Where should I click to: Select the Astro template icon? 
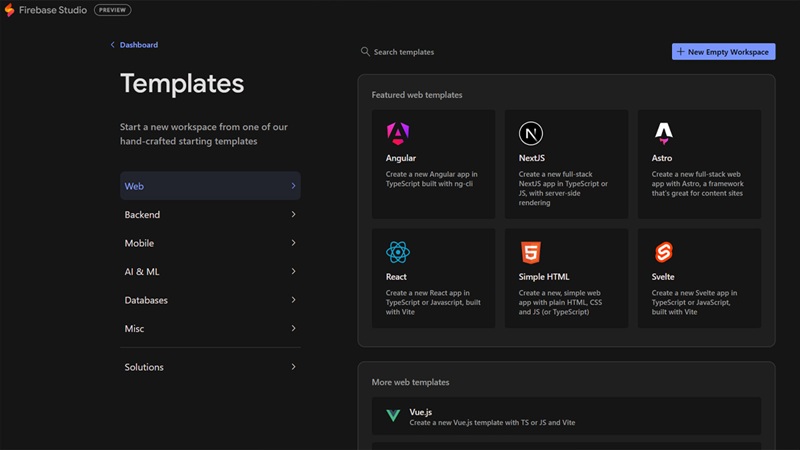click(663, 133)
